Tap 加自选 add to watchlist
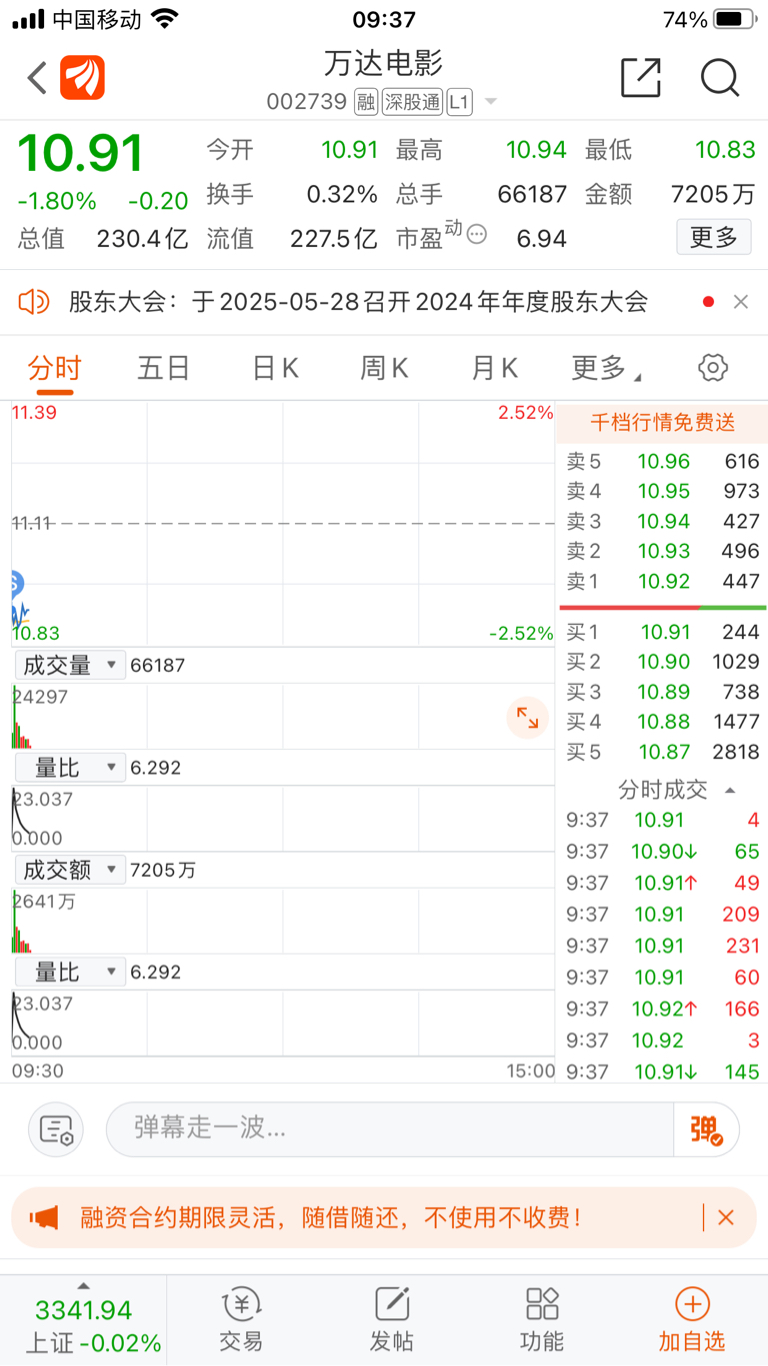The height and width of the screenshot is (1366, 768). 692,1320
